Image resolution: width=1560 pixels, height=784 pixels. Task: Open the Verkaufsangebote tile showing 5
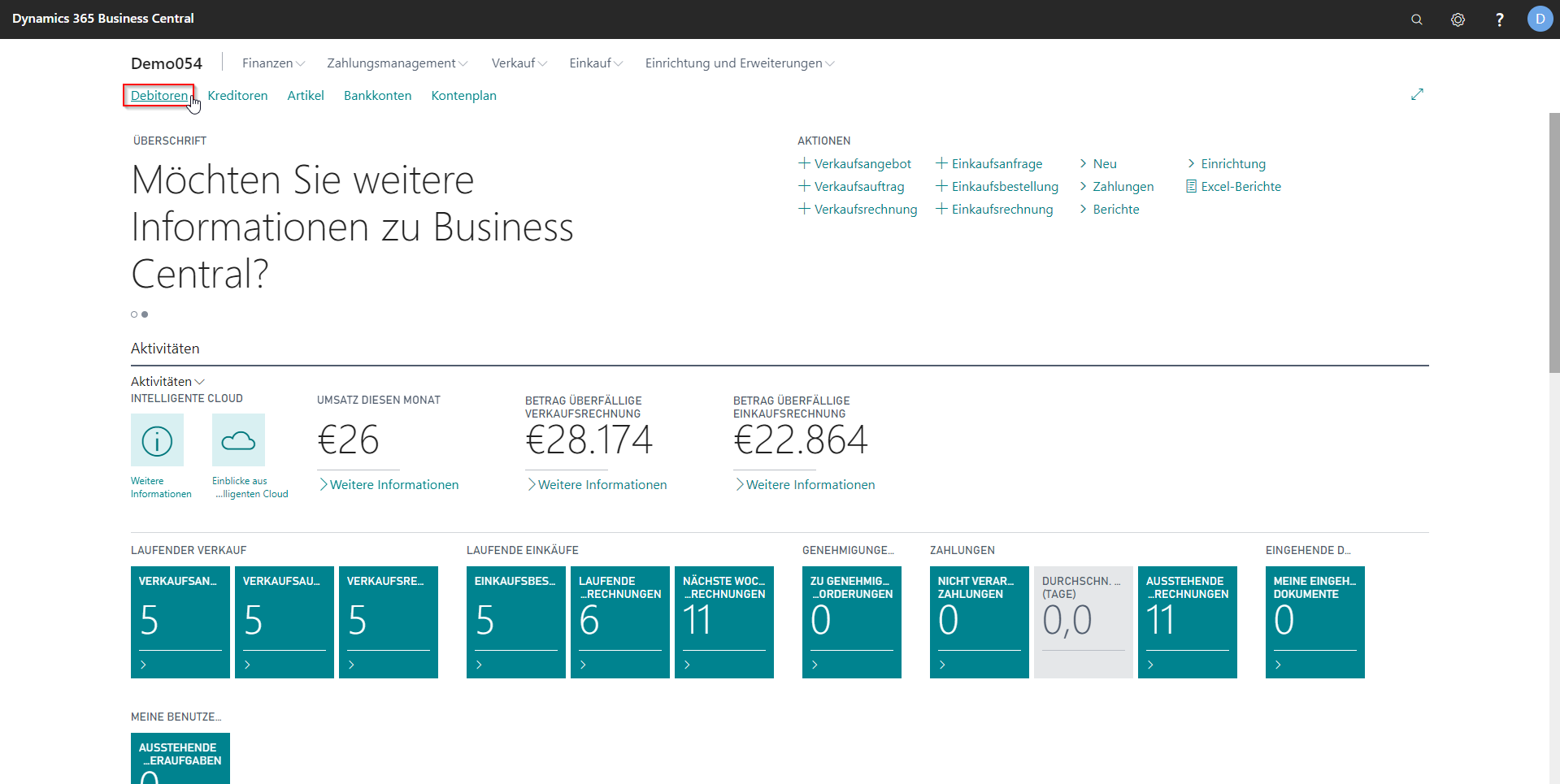tap(180, 622)
